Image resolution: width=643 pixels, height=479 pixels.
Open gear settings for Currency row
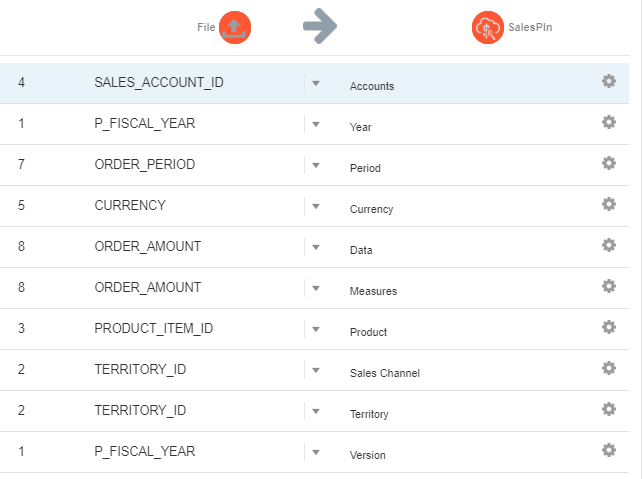pyautogui.click(x=608, y=204)
